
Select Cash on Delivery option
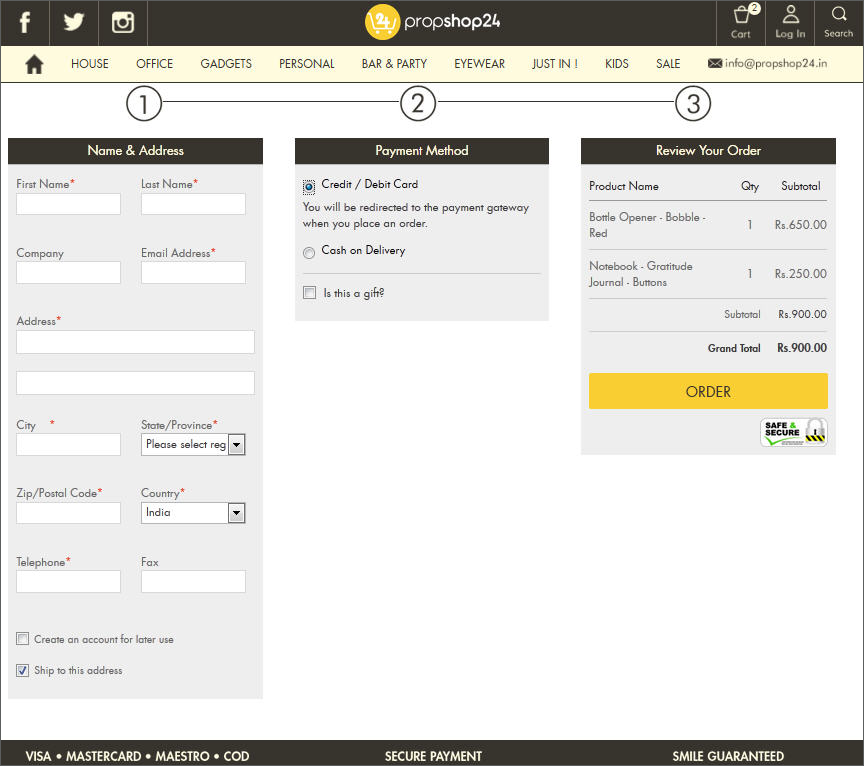coord(309,253)
